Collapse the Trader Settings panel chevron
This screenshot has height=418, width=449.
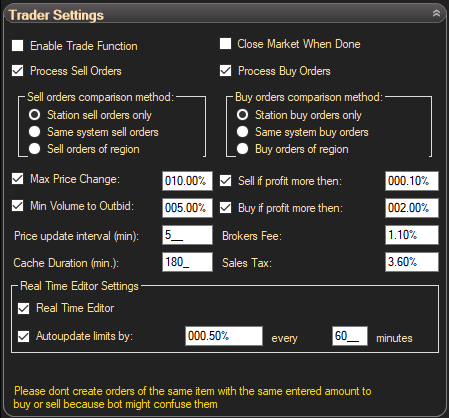tap(436, 13)
